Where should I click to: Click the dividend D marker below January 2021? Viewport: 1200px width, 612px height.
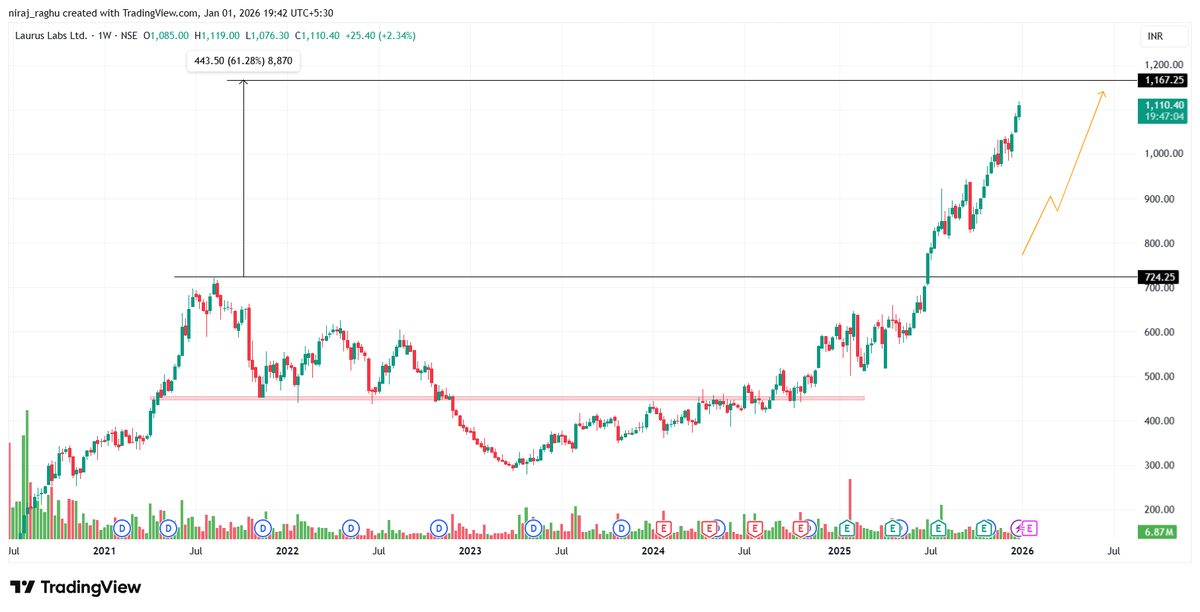tap(121, 527)
